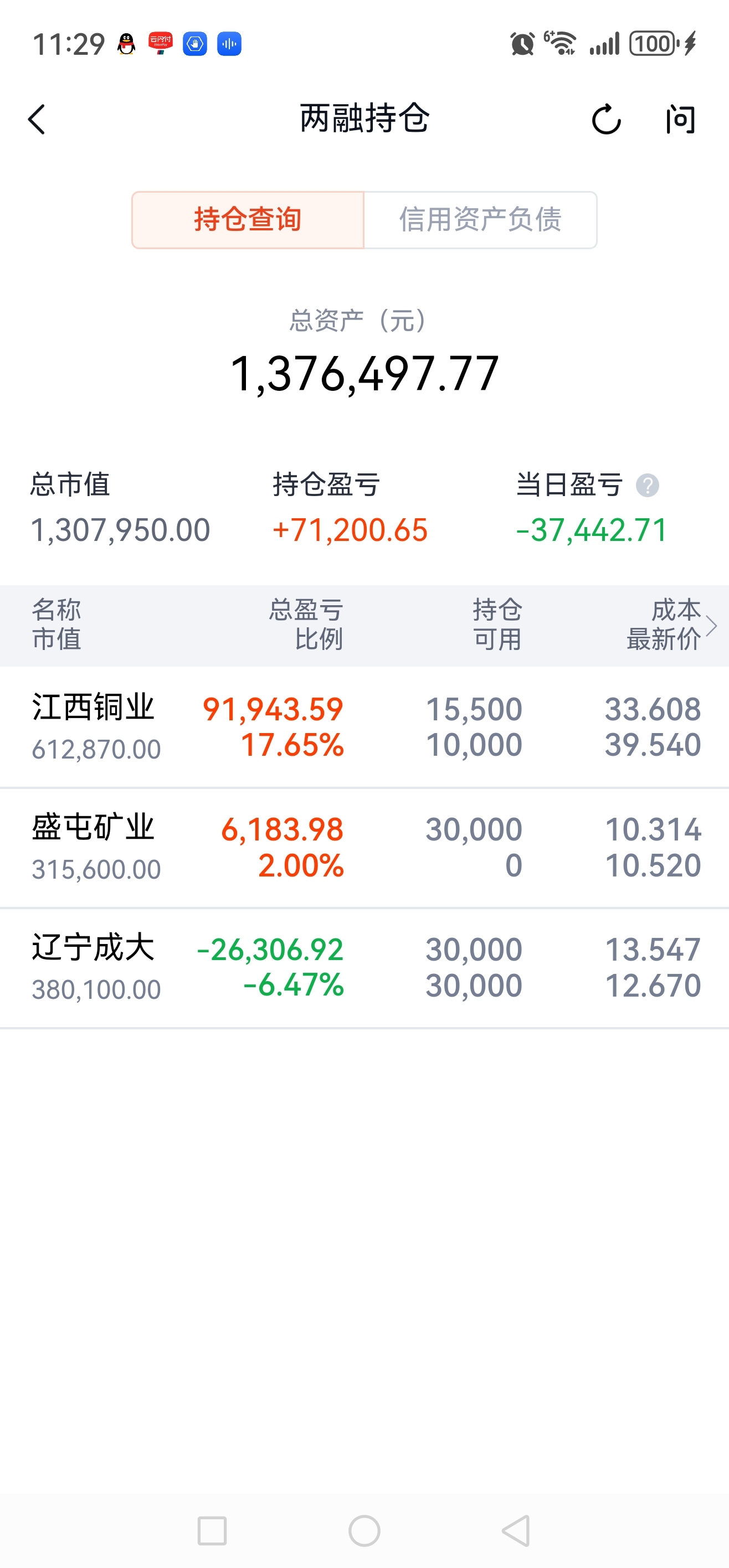Screen dimensions: 729x1568
Task: Tap the total assets value 1,376,497.77
Action: [364, 374]
